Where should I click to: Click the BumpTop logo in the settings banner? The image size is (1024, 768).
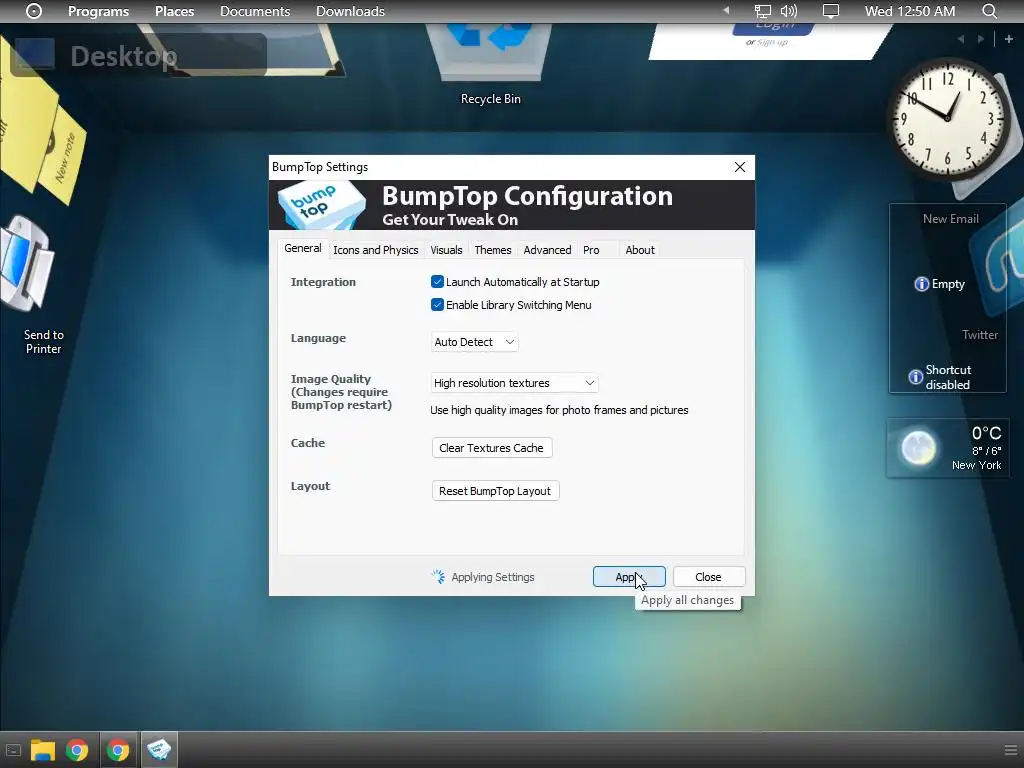click(321, 205)
